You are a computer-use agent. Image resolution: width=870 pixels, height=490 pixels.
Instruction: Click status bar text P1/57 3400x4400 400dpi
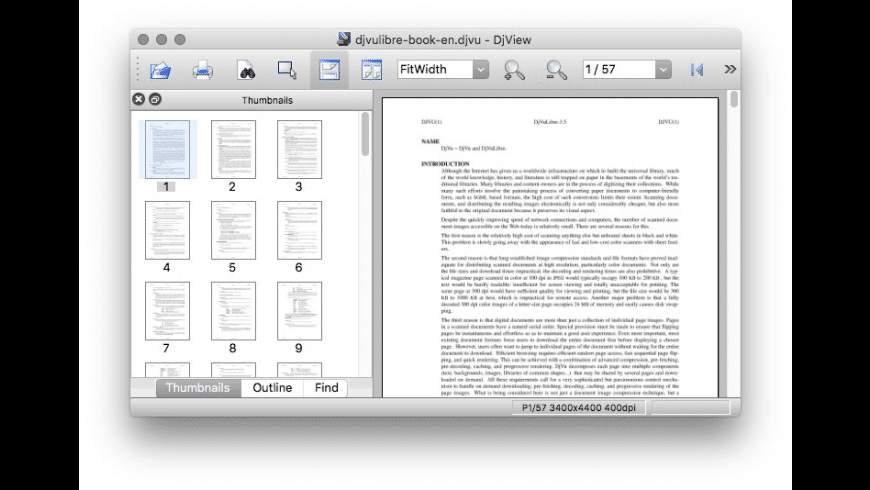(x=579, y=407)
